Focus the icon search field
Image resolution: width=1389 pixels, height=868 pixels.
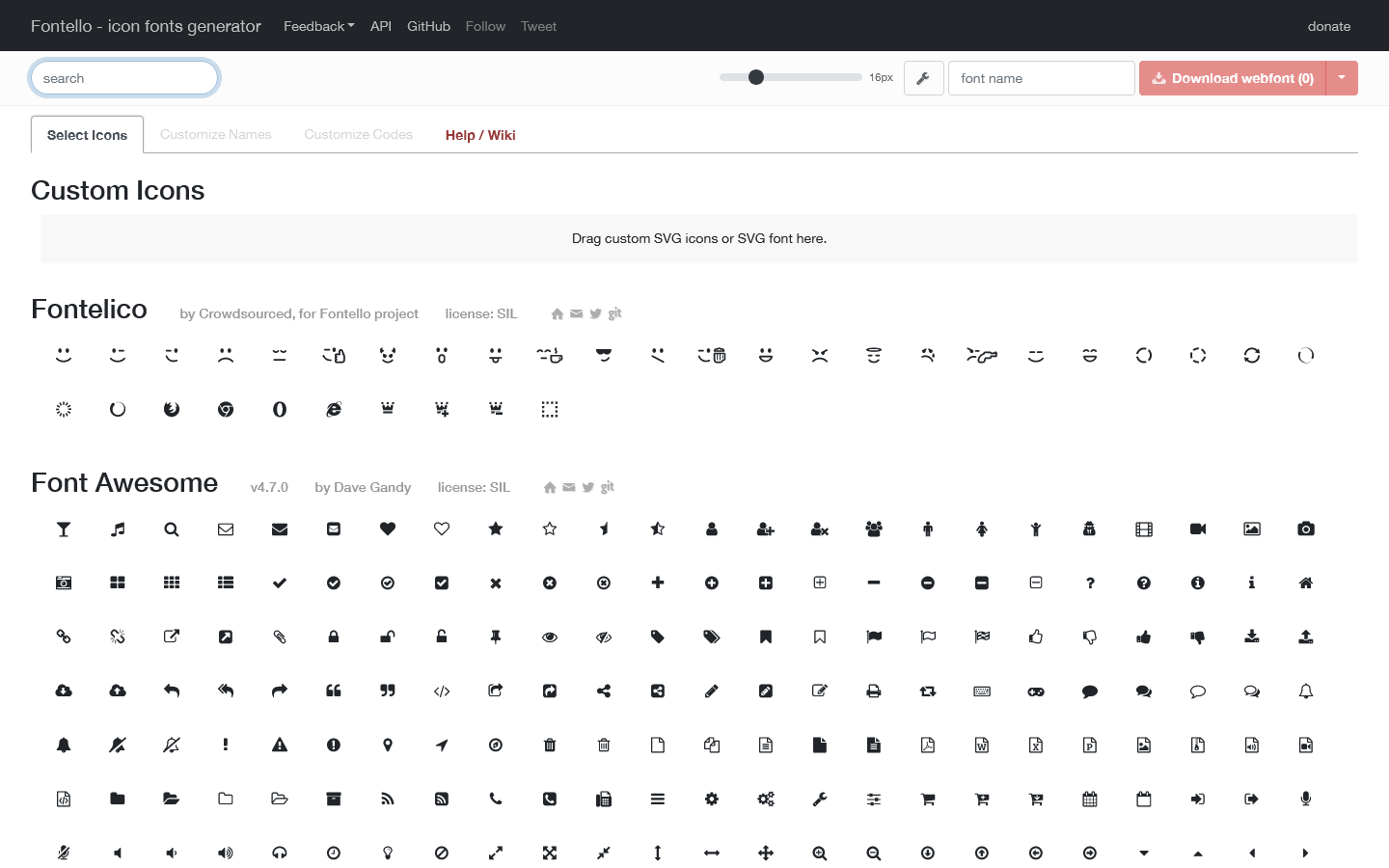pos(124,78)
